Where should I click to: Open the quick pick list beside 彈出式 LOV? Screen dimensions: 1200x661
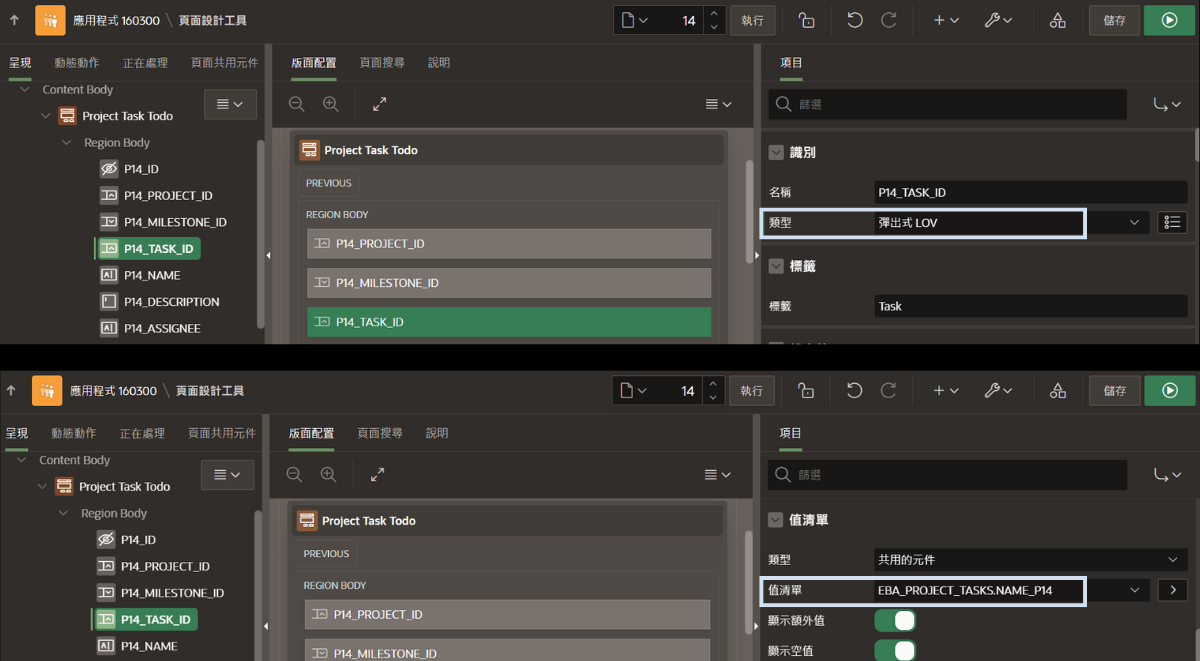tap(1172, 222)
